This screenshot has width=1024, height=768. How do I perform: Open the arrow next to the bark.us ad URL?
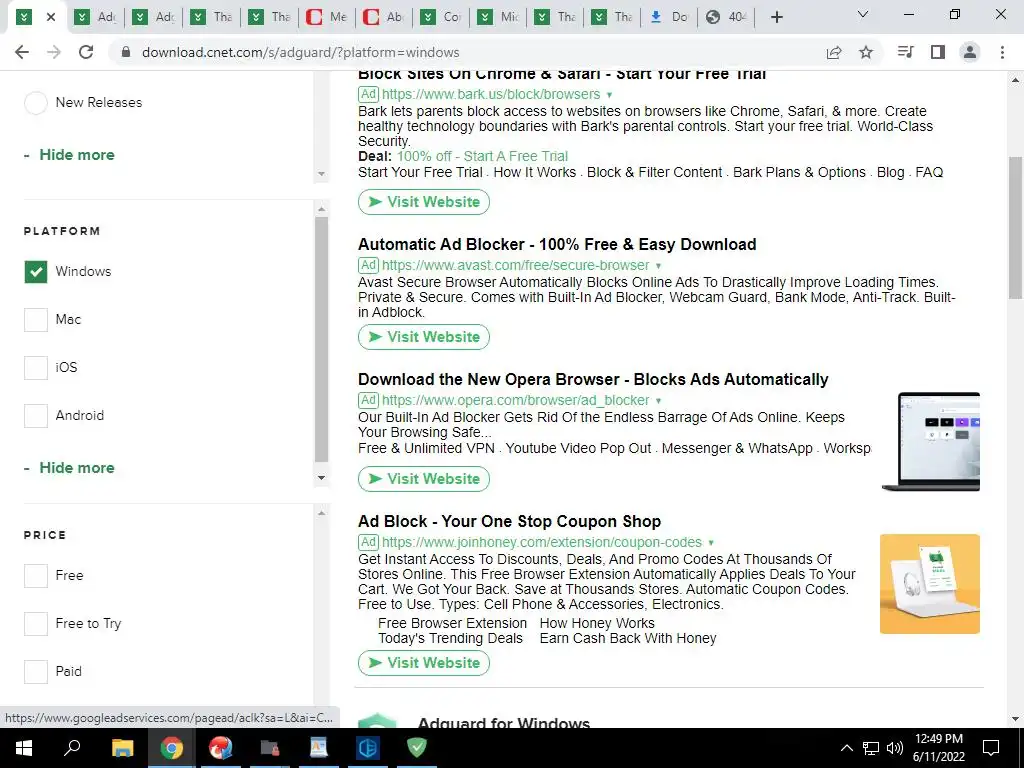[609, 95]
